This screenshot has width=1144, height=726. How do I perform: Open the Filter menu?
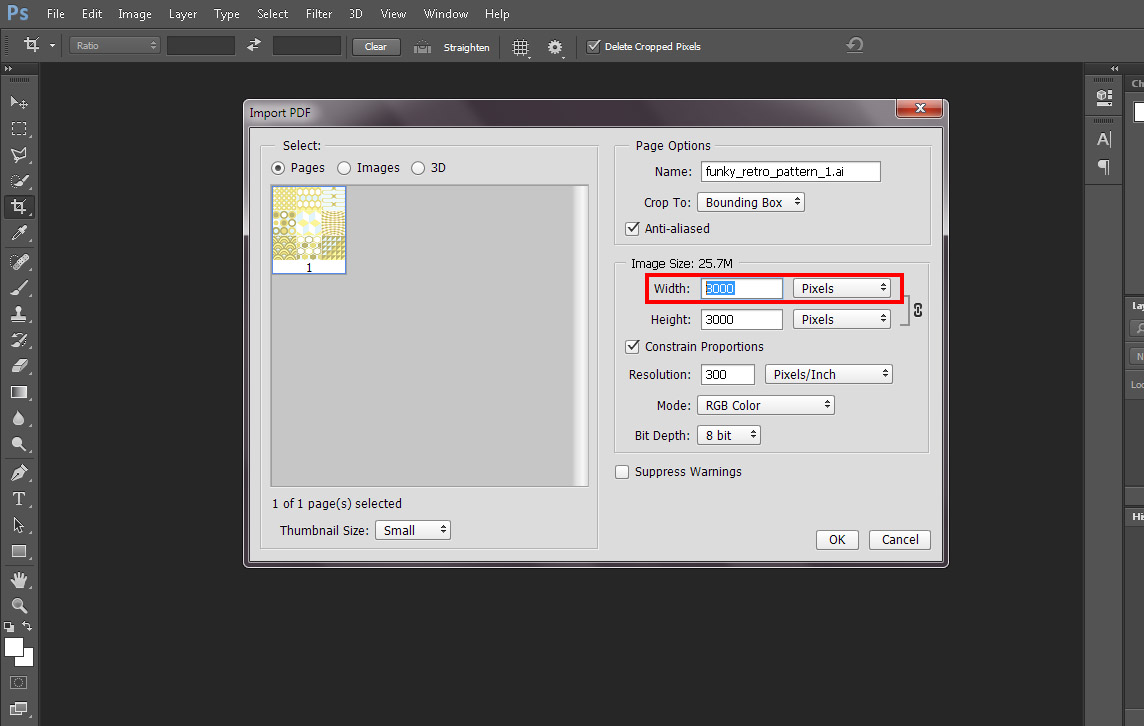point(319,14)
